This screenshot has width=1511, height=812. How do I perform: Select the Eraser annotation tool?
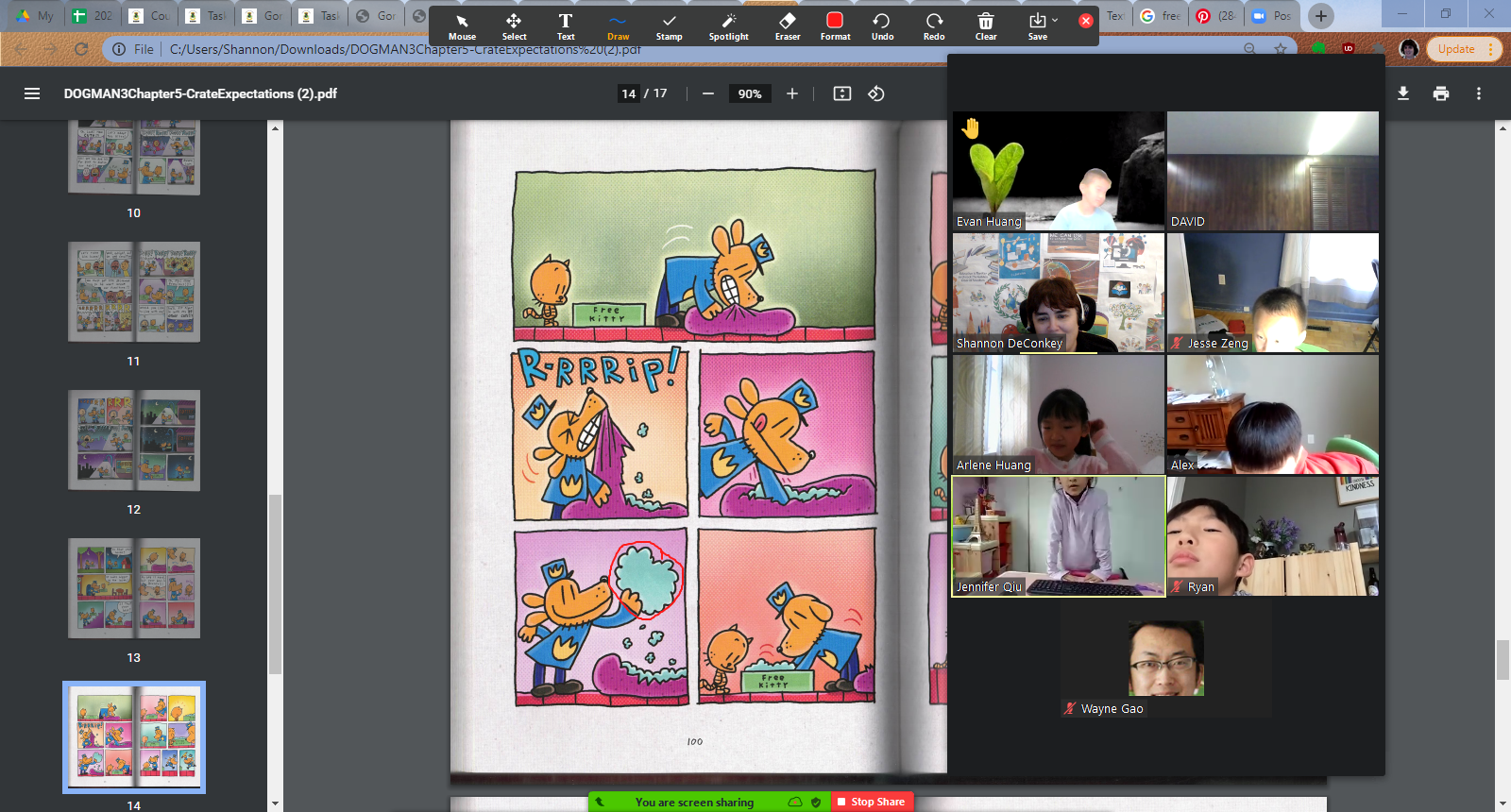[x=788, y=26]
